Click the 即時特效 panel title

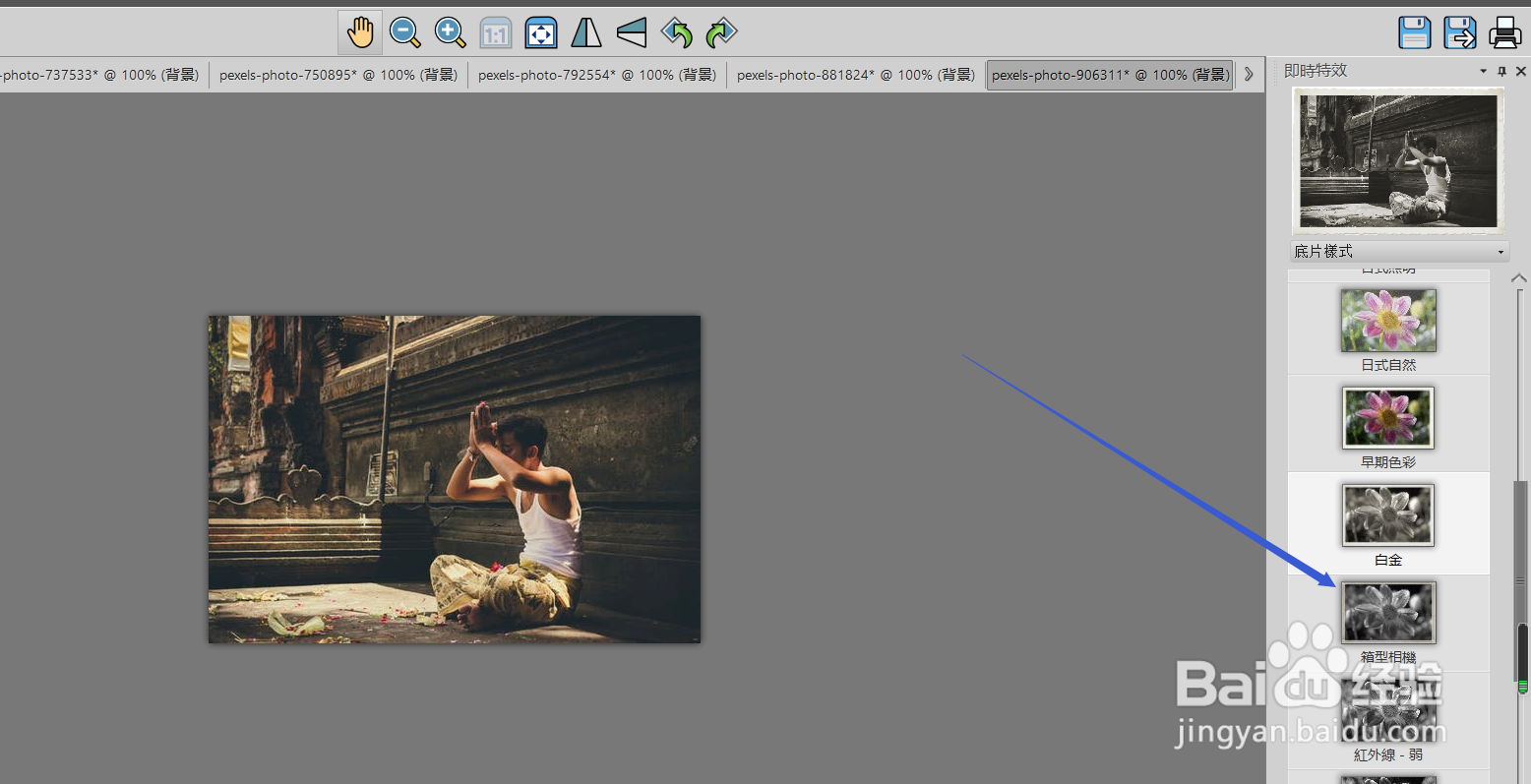tap(1316, 71)
